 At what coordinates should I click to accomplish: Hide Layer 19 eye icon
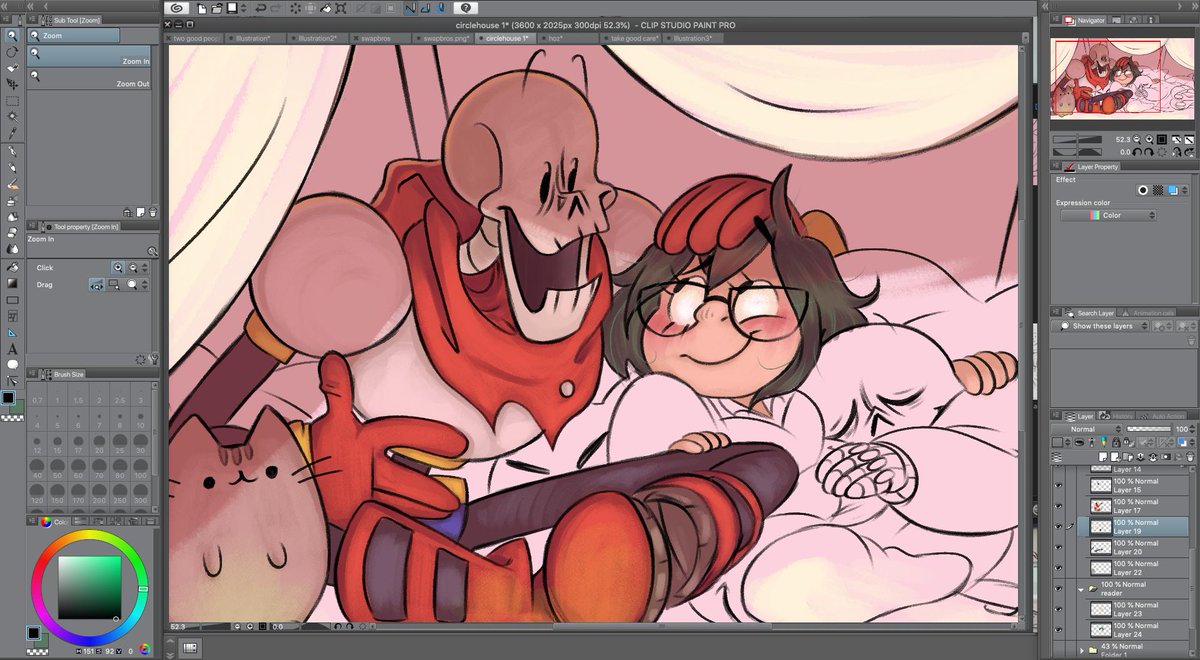(x=1059, y=527)
